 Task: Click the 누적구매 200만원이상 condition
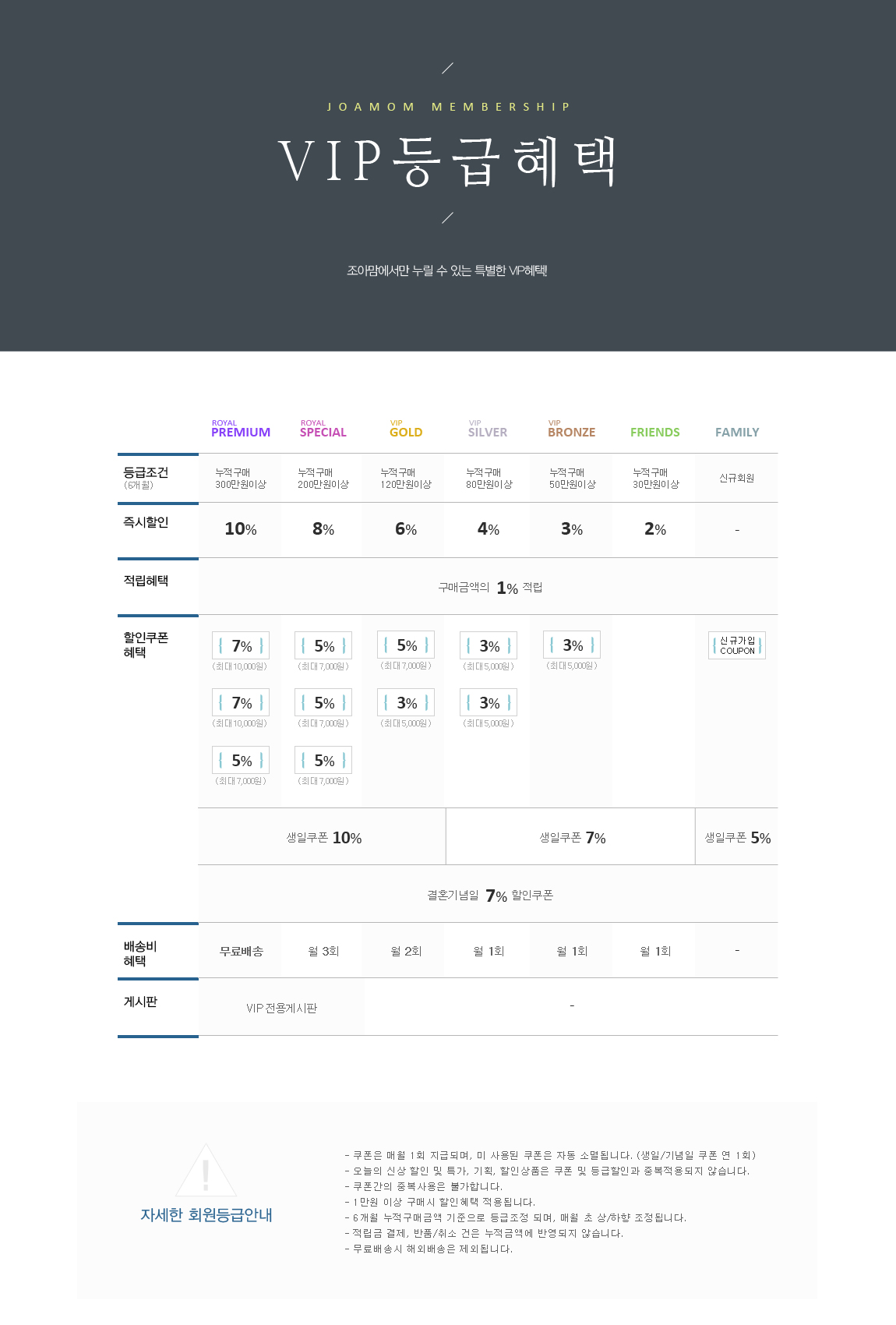(x=323, y=479)
